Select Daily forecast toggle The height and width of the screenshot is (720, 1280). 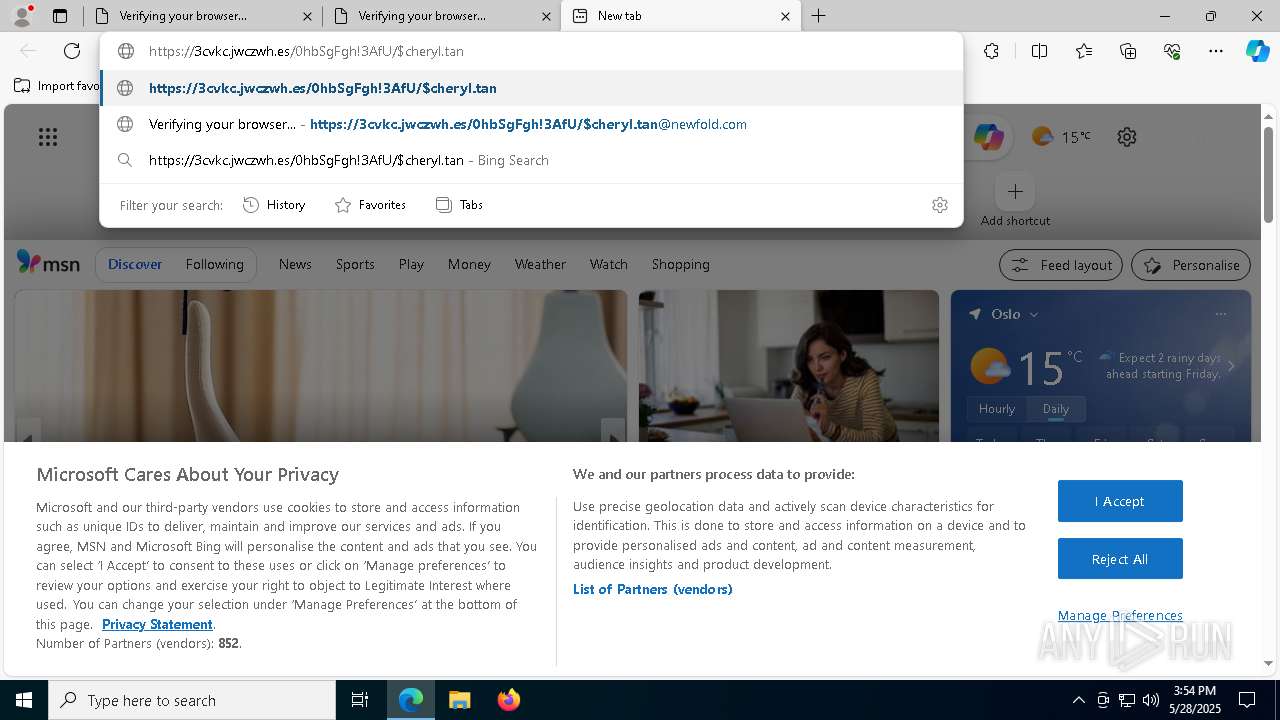tap(1056, 409)
